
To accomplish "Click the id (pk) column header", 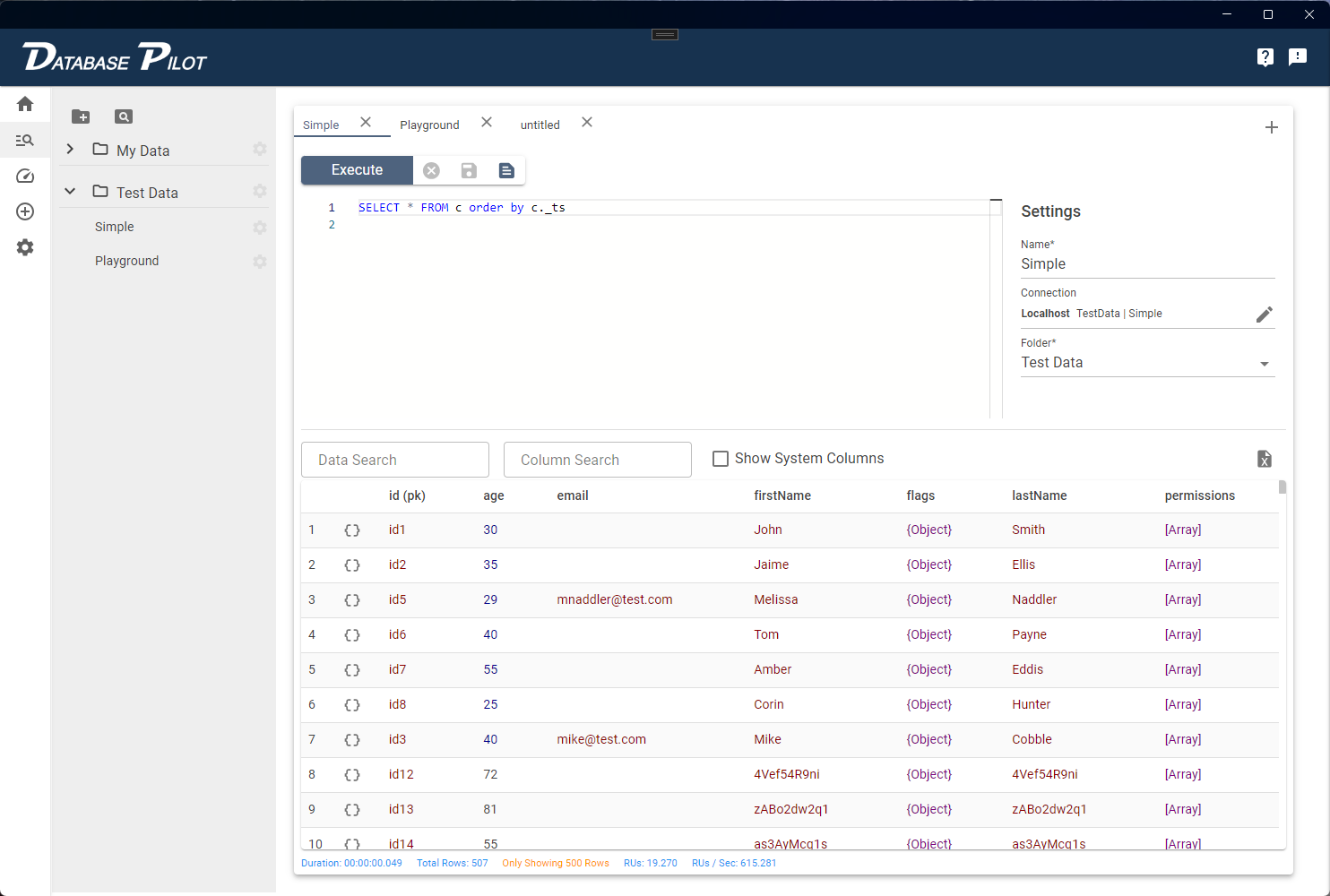I will pyautogui.click(x=407, y=495).
